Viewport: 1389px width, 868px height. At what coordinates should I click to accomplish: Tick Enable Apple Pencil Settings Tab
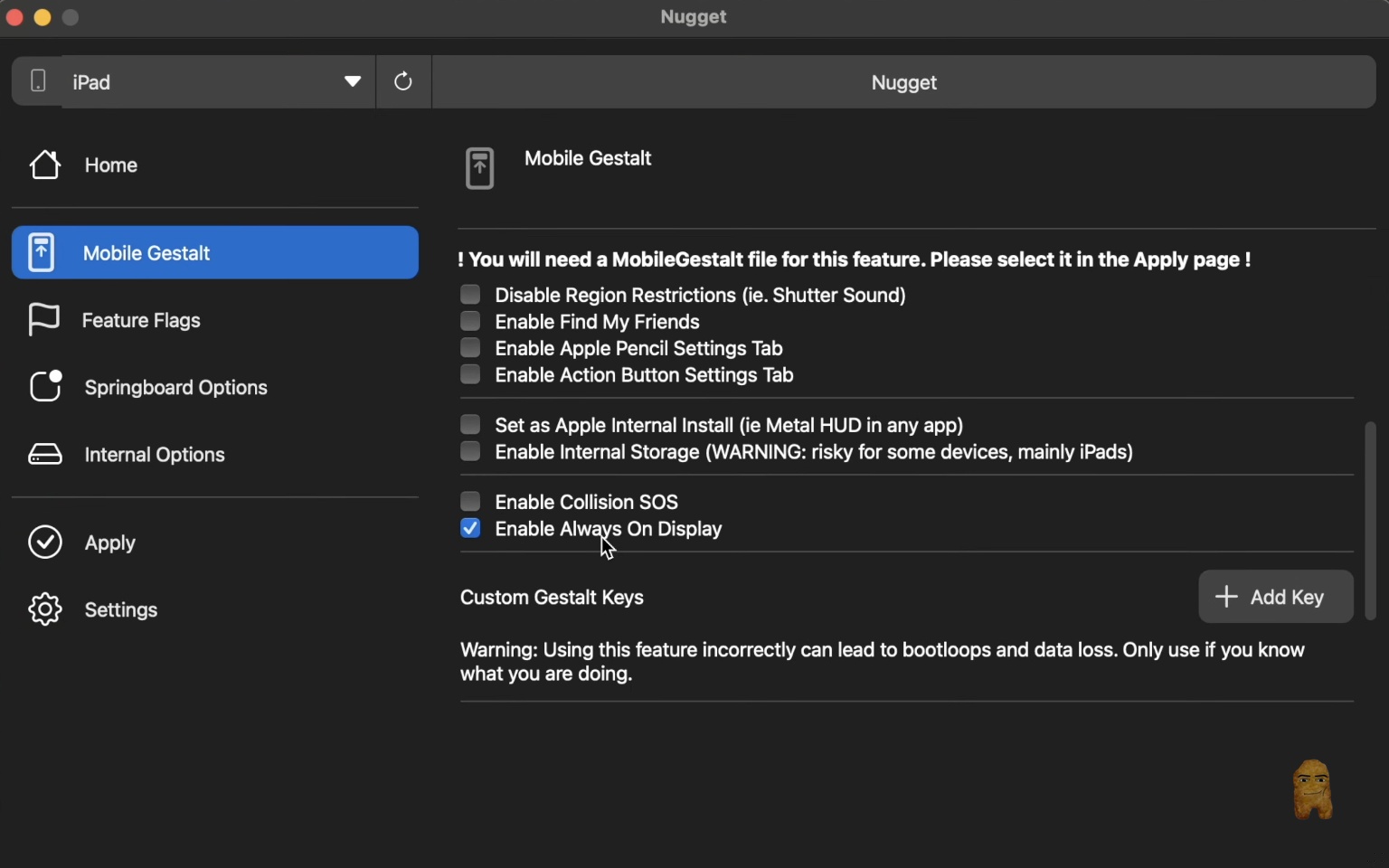pos(470,347)
